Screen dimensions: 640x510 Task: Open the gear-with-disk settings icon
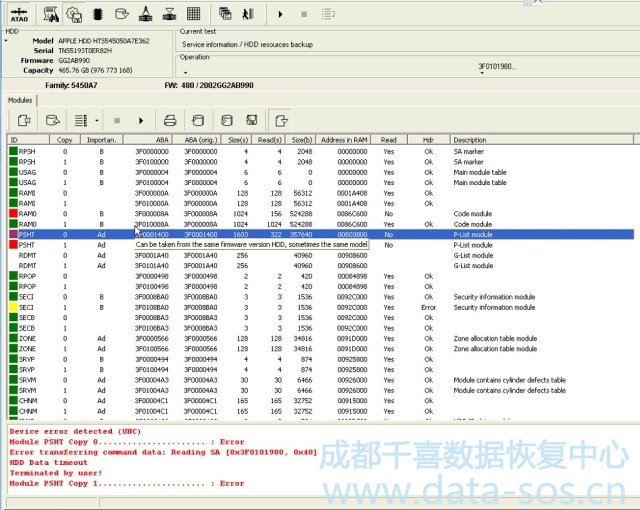74,15
